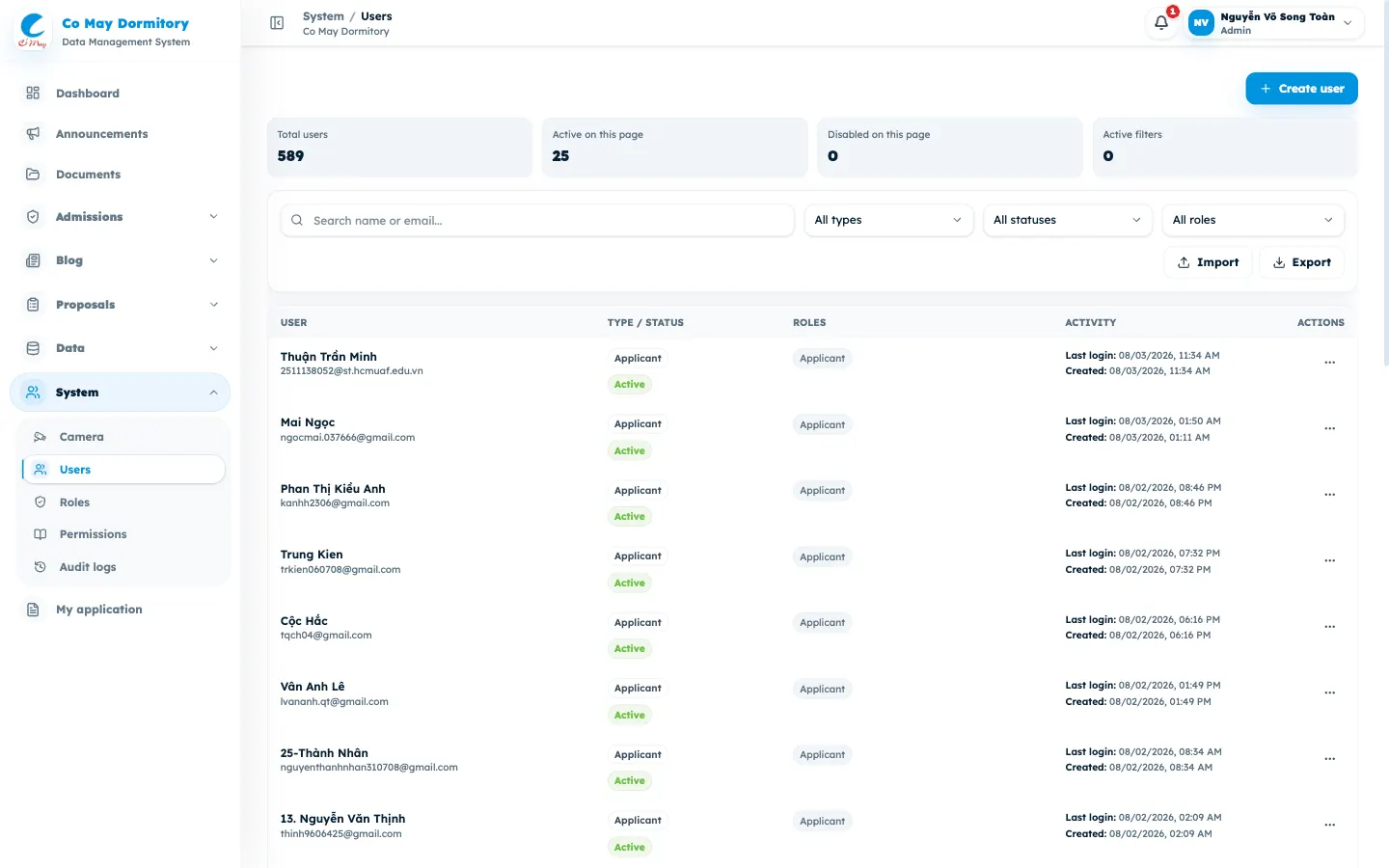Viewport: 1389px width, 868px height.
Task: Collapse the sidebar panel toggle icon
Action: pos(277,23)
